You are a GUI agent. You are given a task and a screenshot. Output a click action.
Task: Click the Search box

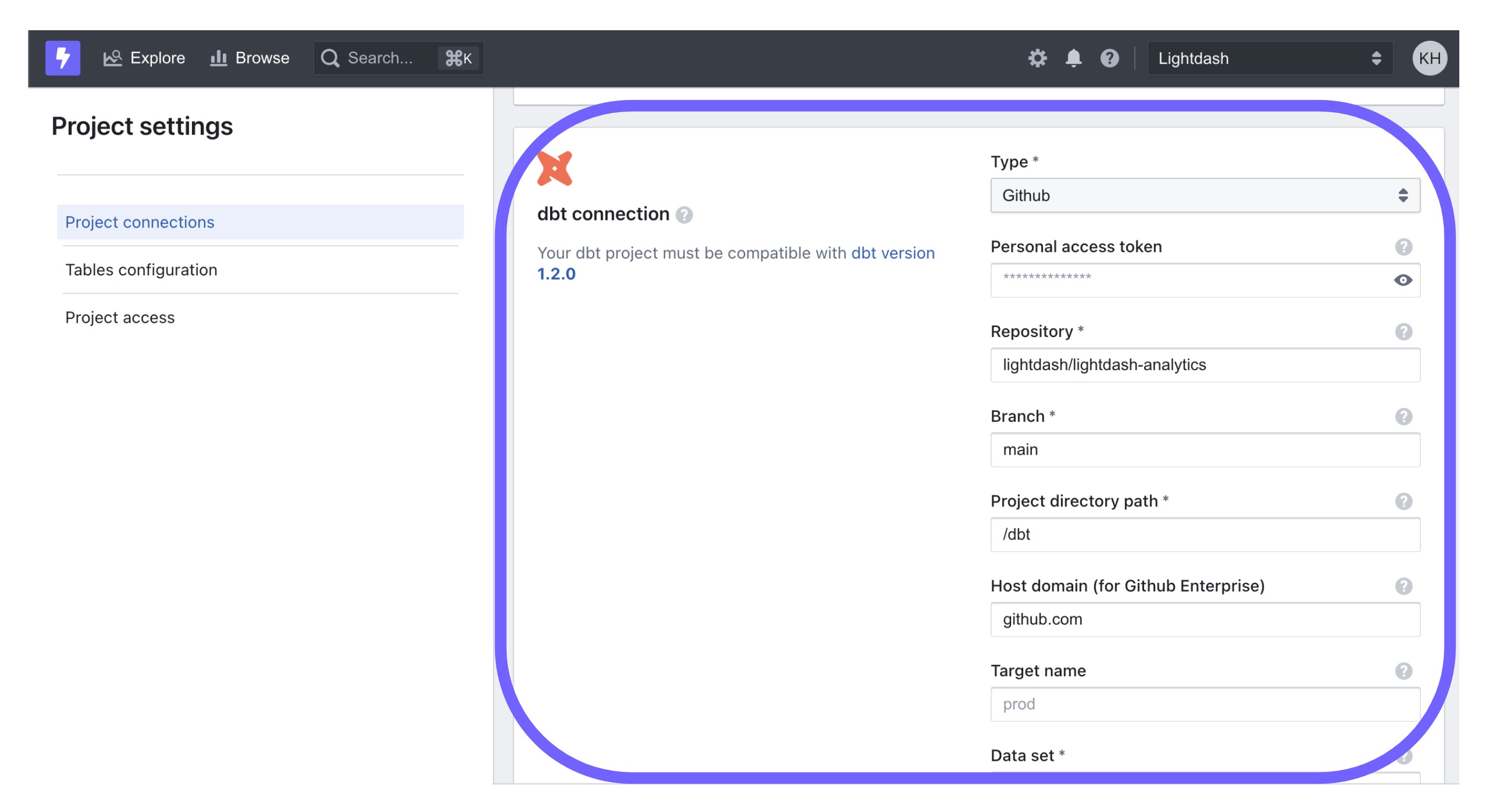pyautogui.click(x=398, y=58)
